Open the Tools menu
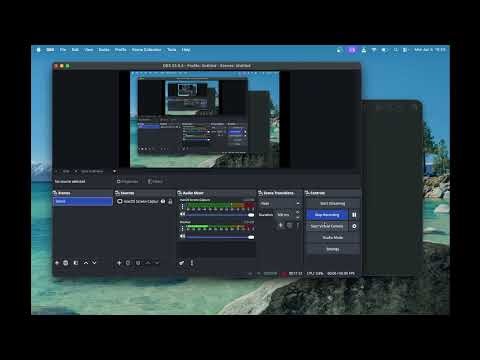480x360 pixels. (172, 50)
